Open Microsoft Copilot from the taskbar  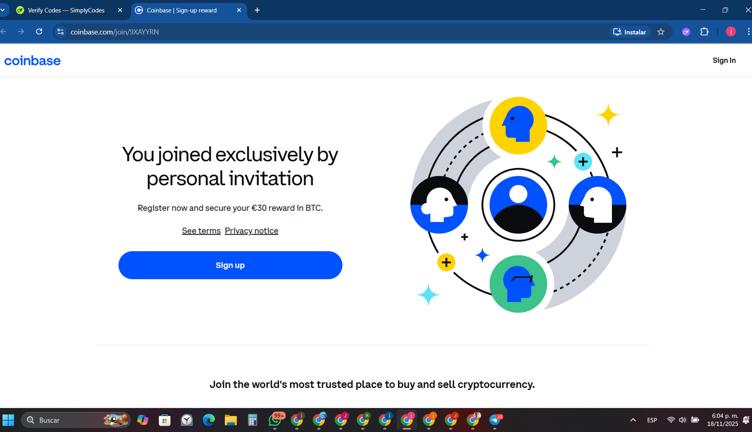tap(142, 420)
